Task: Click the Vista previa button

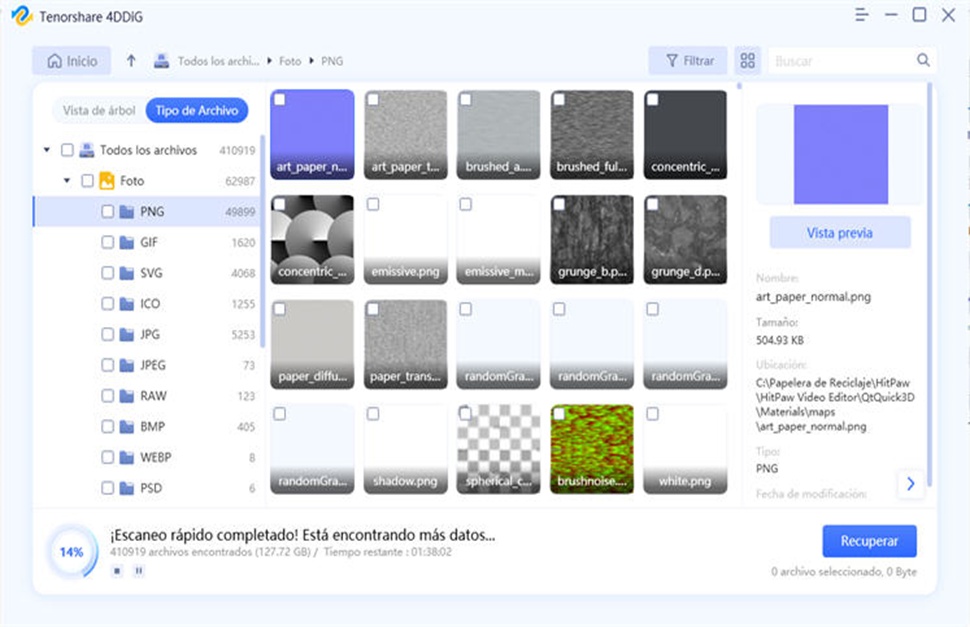Action: (839, 233)
